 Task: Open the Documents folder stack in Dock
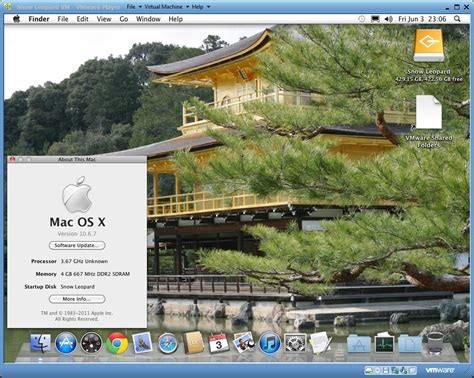click(x=410, y=344)
